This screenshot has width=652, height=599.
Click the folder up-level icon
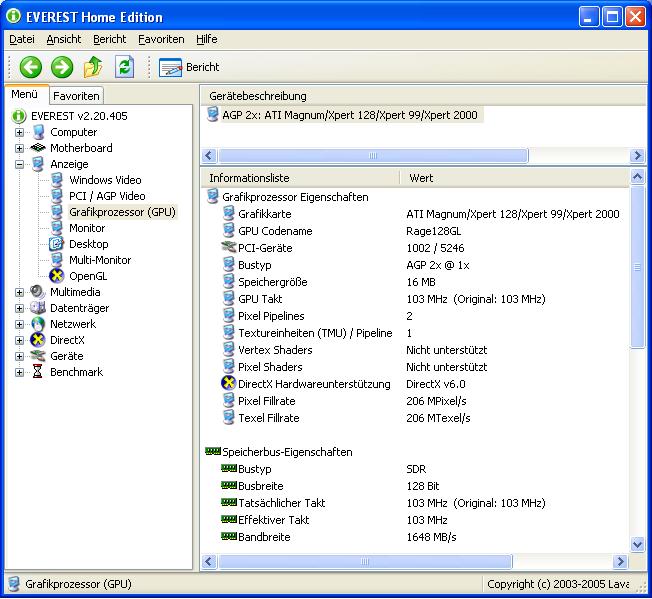click(93, 67)
